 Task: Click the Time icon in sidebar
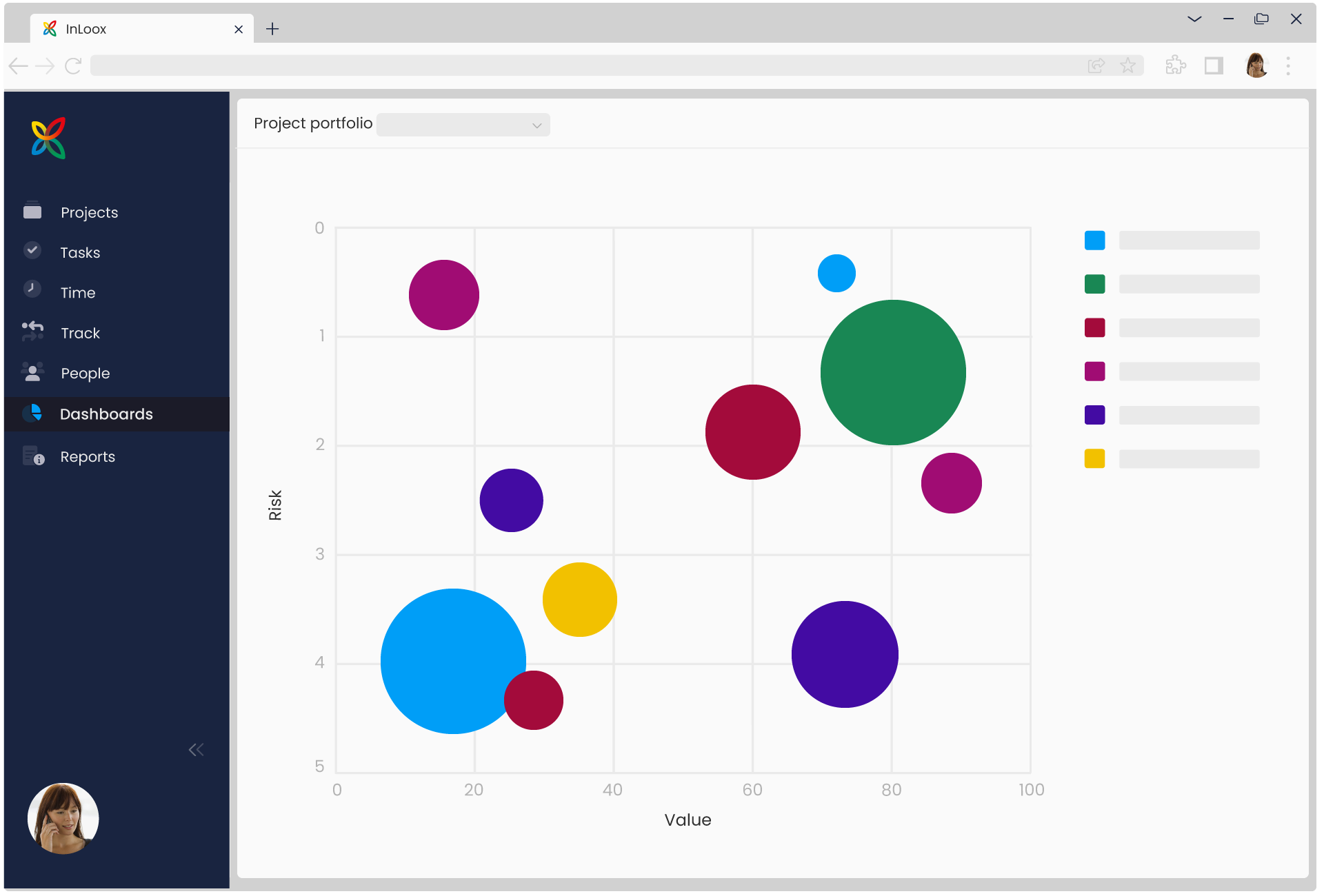click(x=32, y=292)
